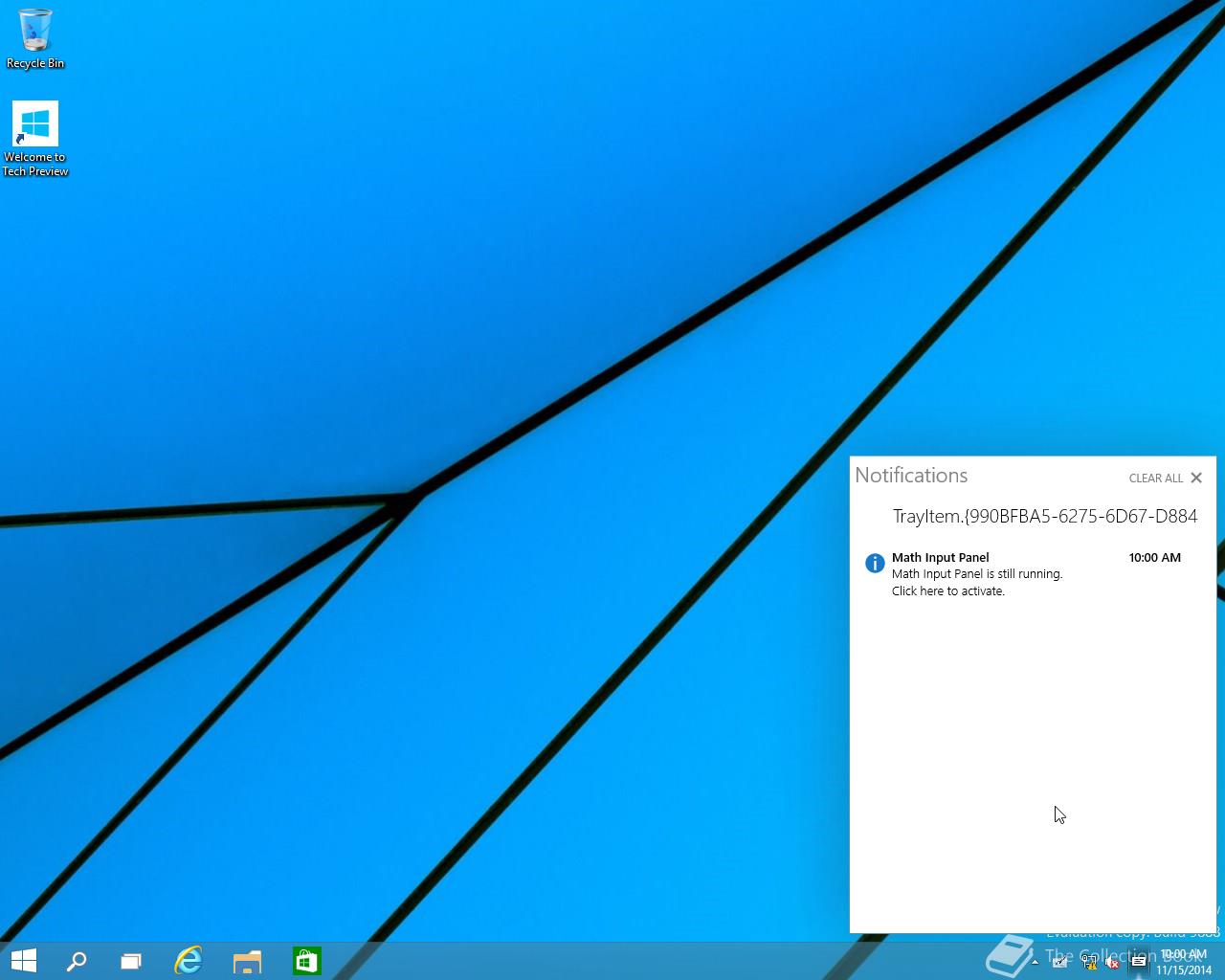1225x980 pixels.
Task: Open the Windows Store taskbar icon
Action: [306, 961]
